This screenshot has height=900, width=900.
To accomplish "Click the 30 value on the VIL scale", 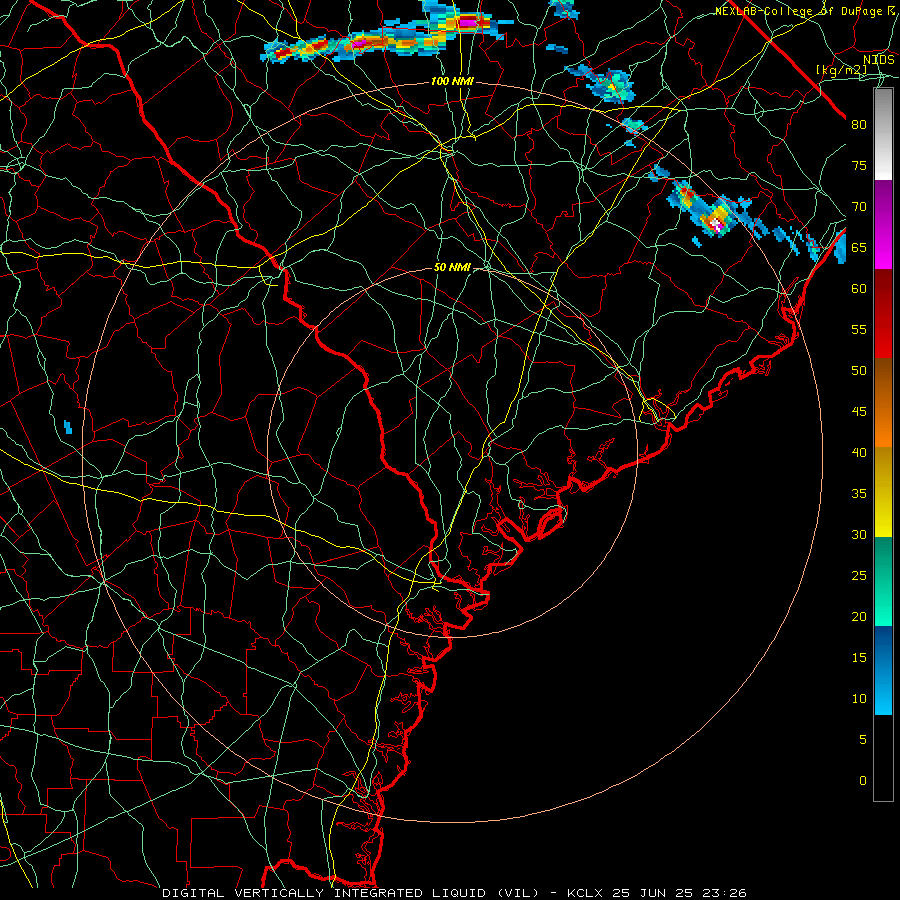I will 859,535.
